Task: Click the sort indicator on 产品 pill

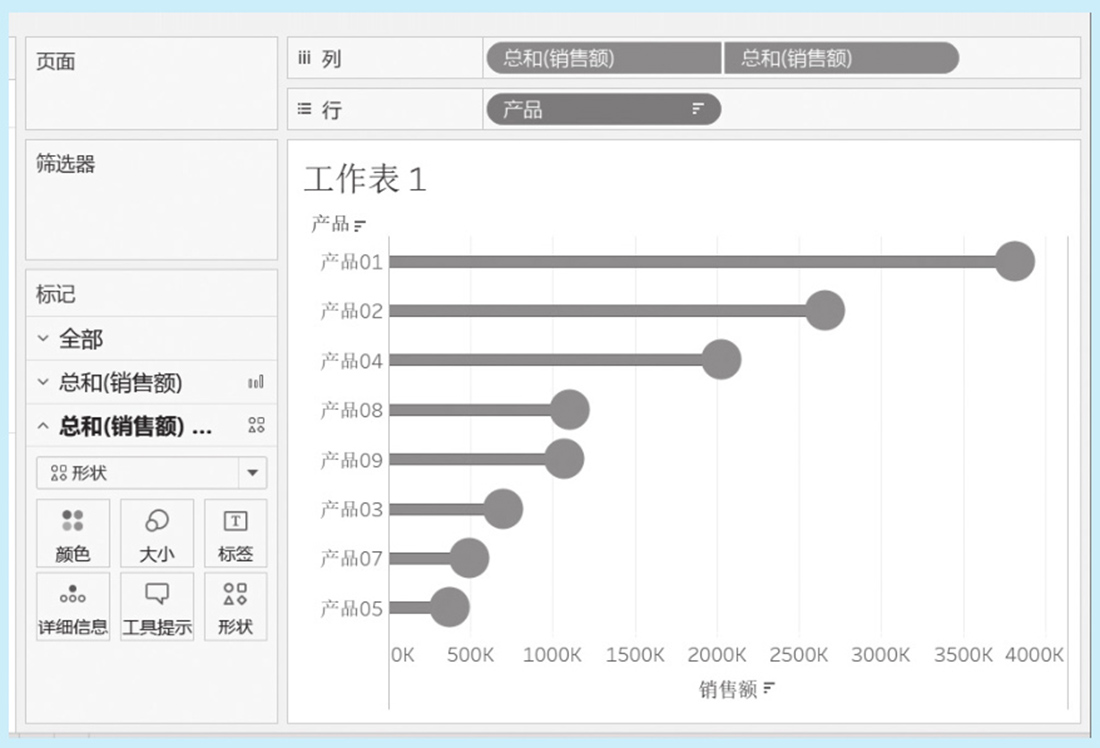Action: click(x=698, y=109)
